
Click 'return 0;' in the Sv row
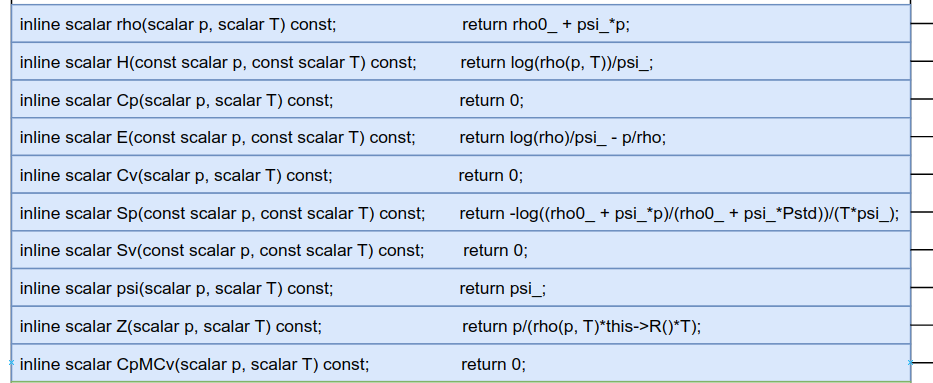[x=495, y=250]
